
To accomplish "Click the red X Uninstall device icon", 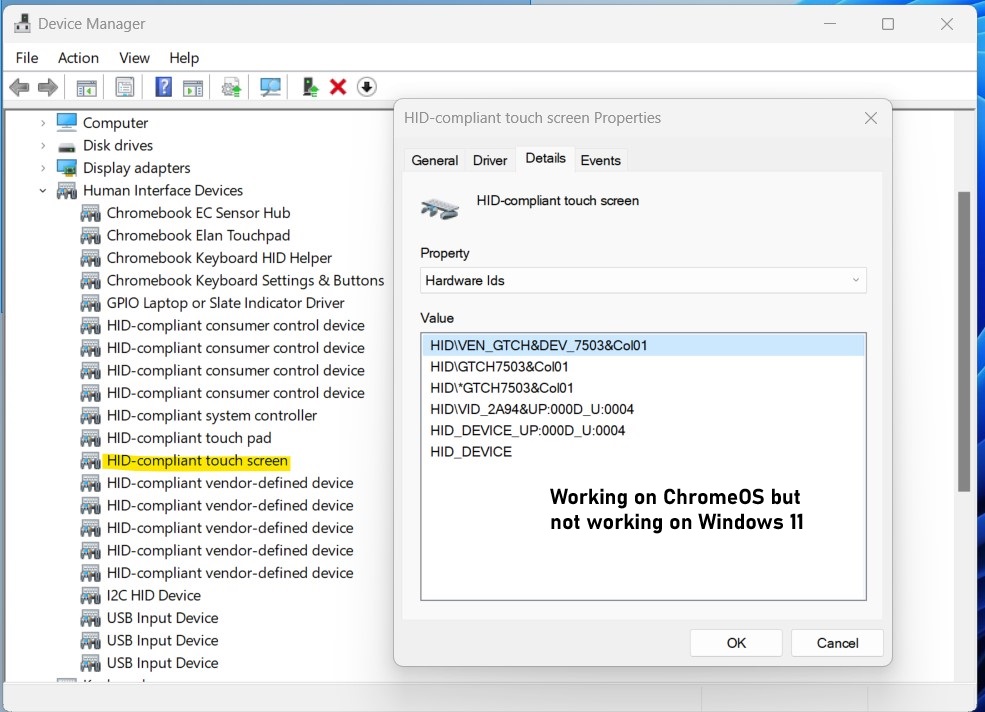I will (338, 87).
